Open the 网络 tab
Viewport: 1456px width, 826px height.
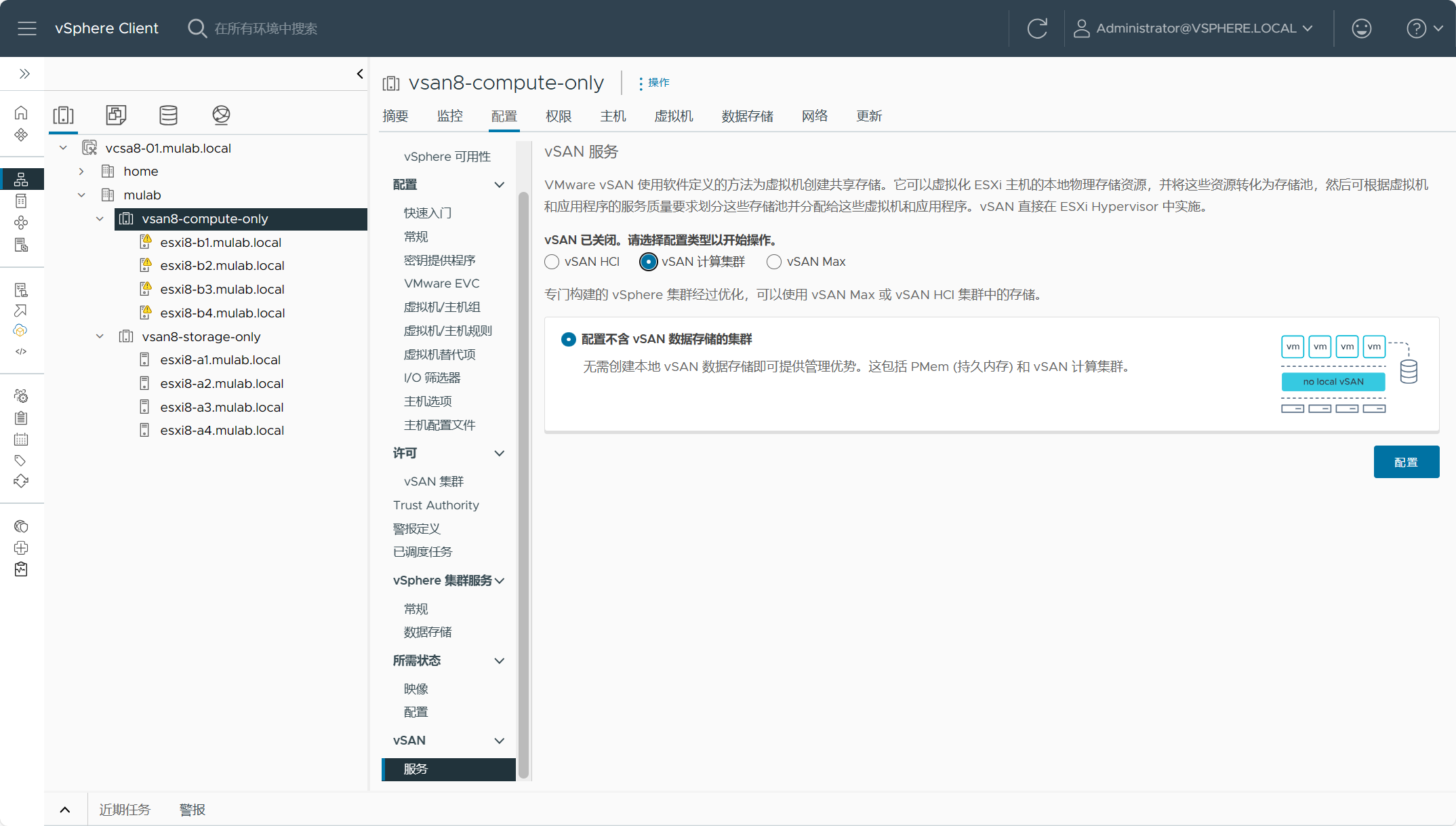pos(815,116)
